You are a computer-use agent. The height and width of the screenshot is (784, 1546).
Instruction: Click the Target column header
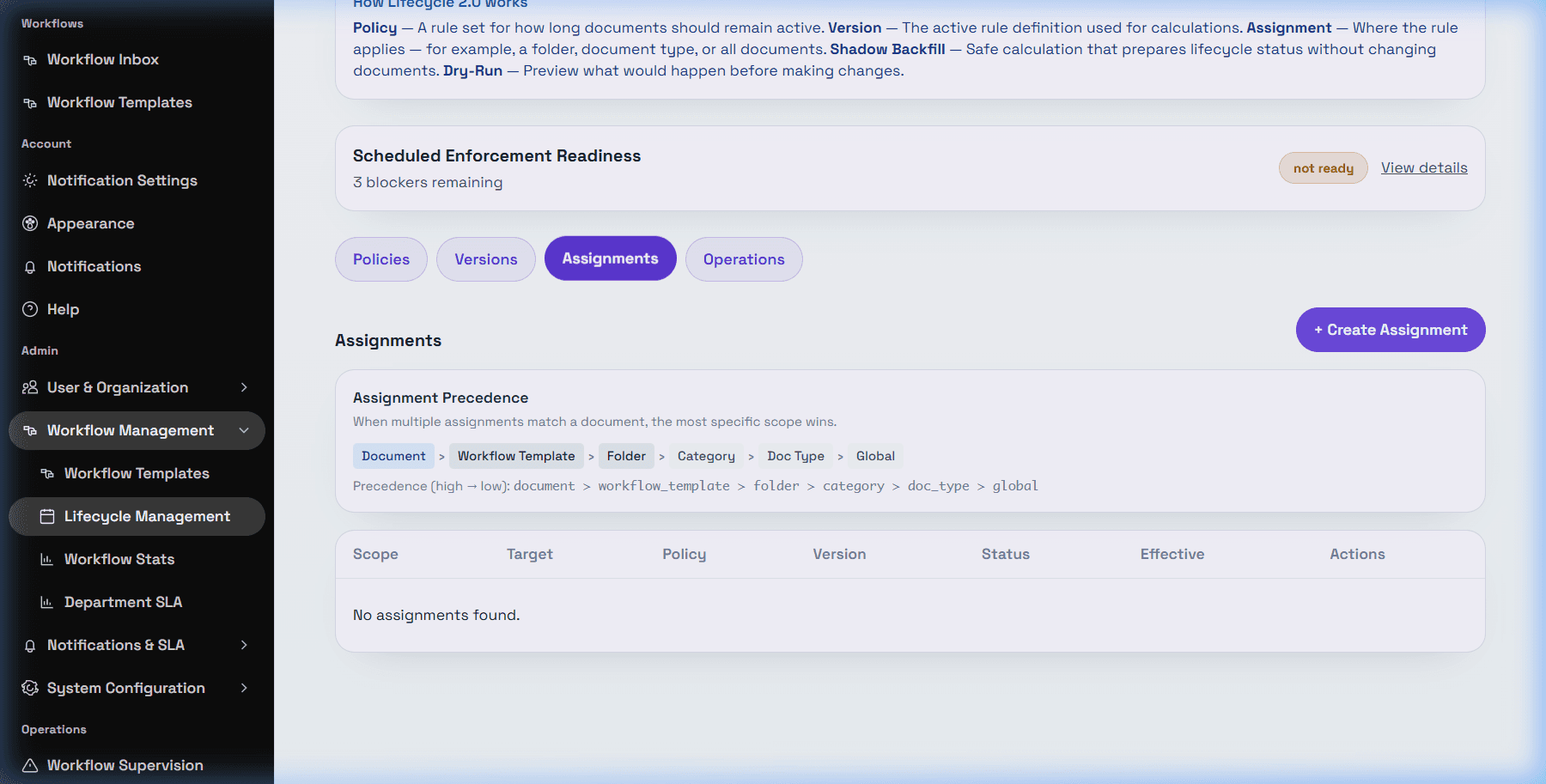530,554
